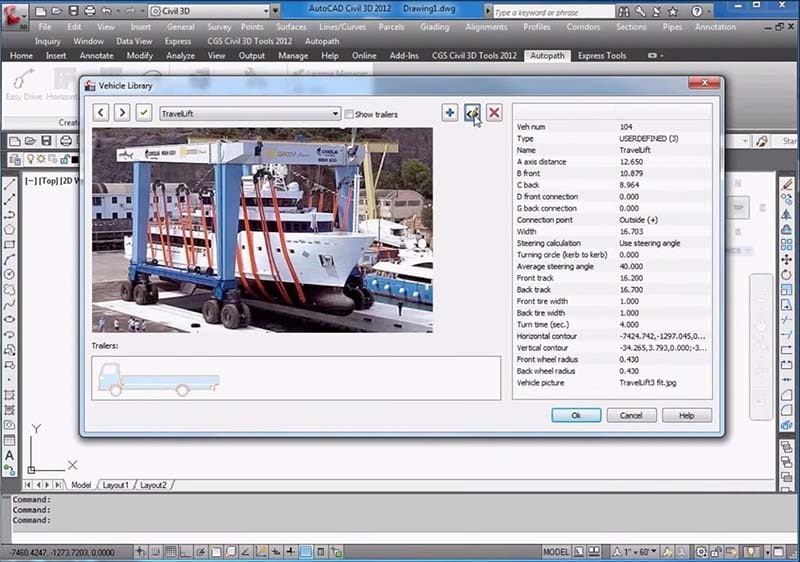Enable the Show trailers checkbox
The image size is (800, 562).
tap(349, 114)
